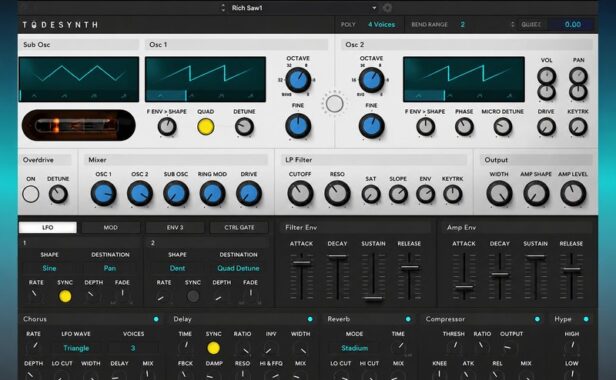Click the TODESYNTH logo text
The image size is (616, 380).
point(60,25)
